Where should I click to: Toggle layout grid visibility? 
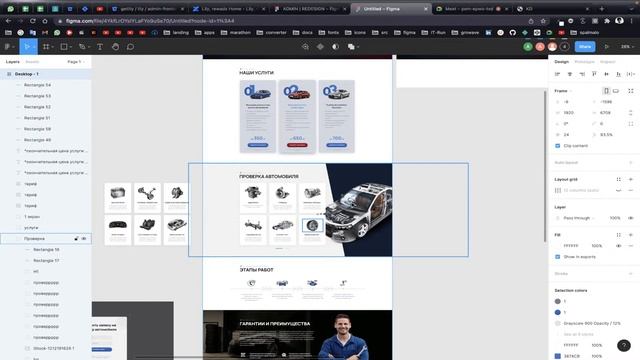point(619,190)
